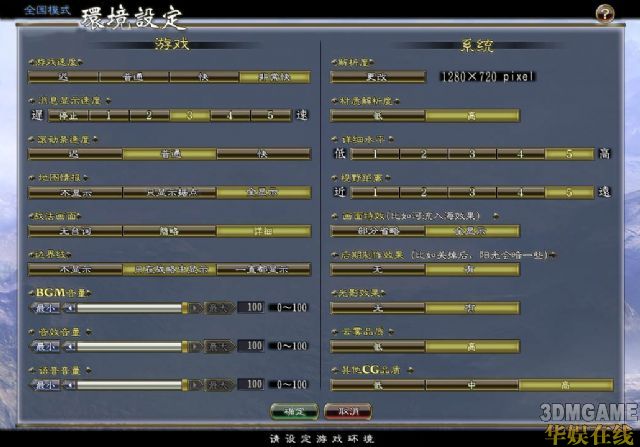Set 详细水平 to level 5

coord(569,154)
